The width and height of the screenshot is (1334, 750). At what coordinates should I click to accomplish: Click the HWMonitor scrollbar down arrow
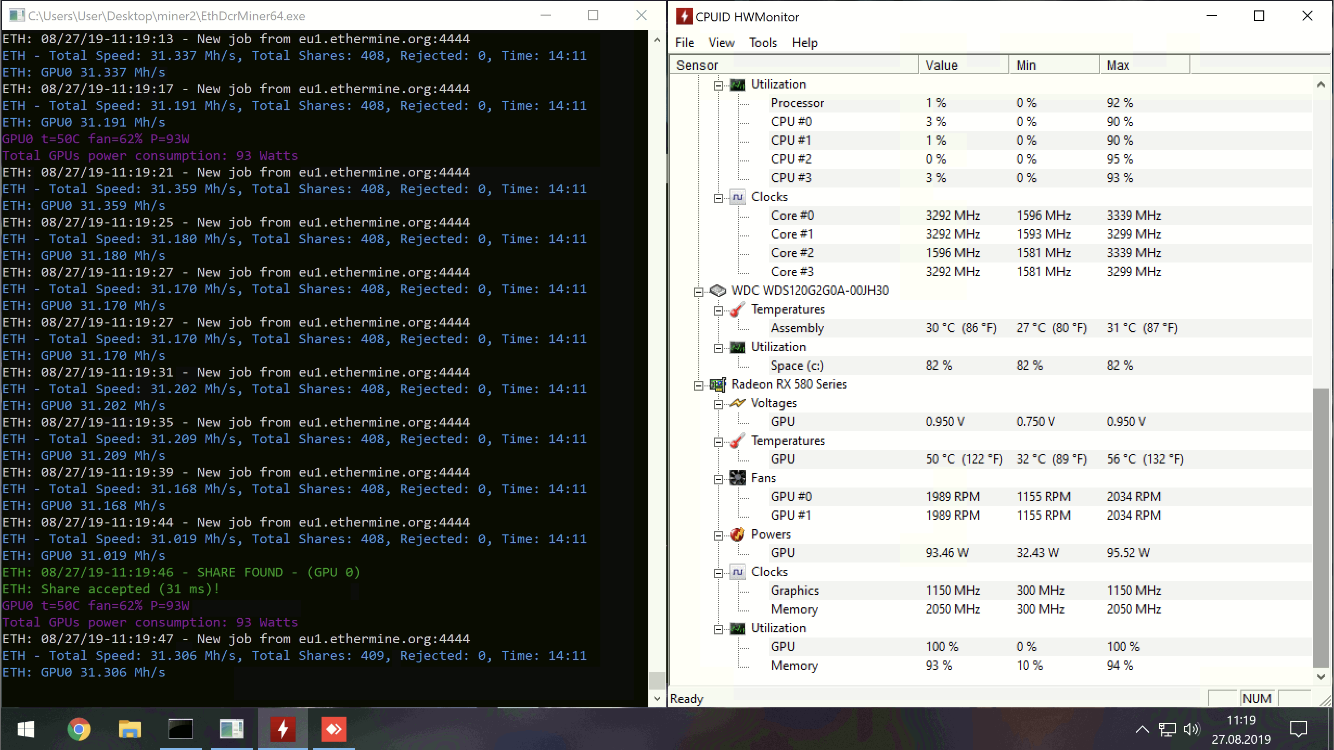click(x=1321, y=677)
